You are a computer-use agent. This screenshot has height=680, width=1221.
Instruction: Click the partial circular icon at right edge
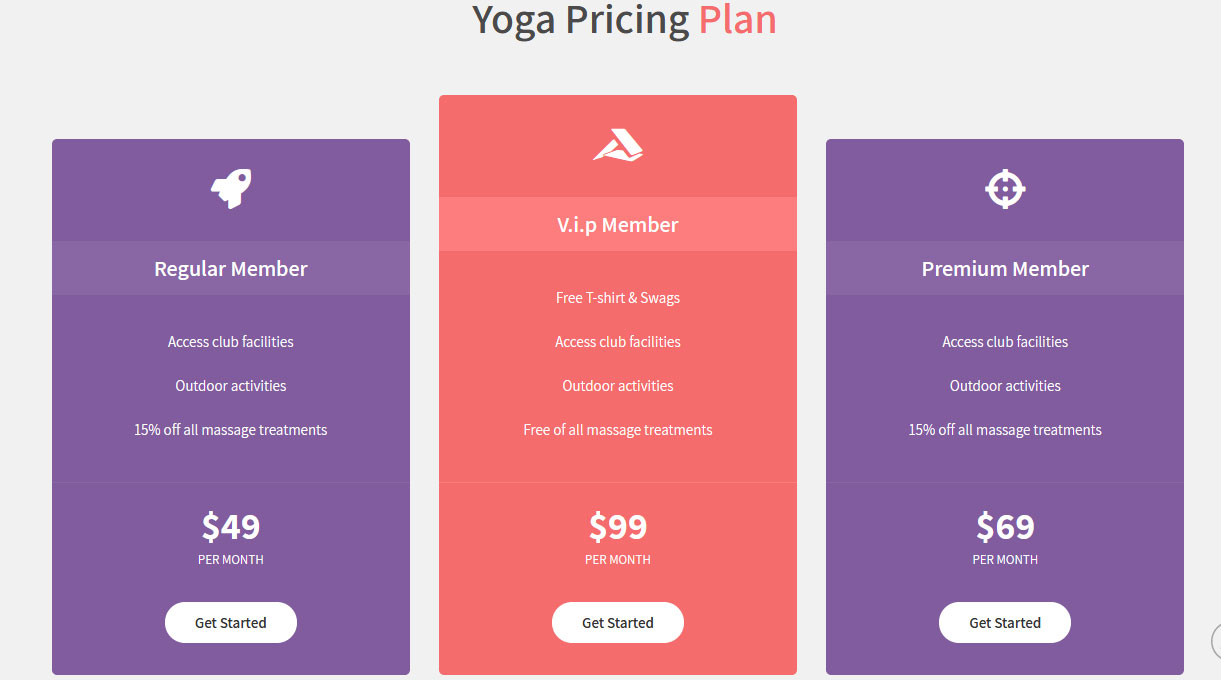pyautogui.click(x=1216, y=641)
